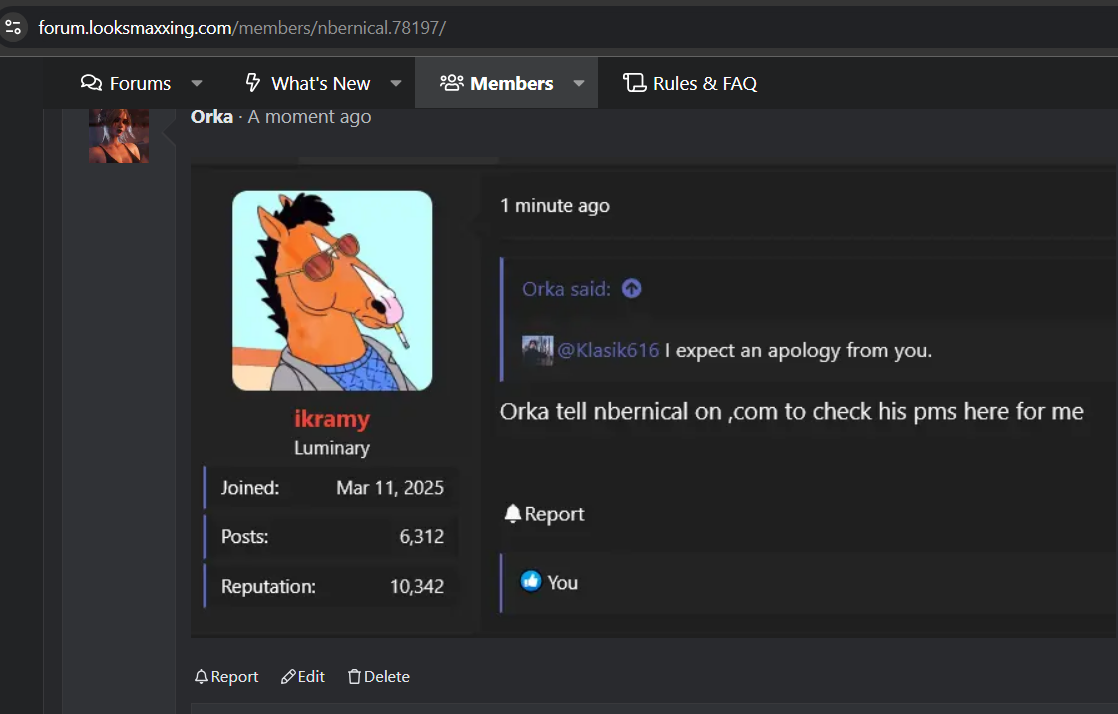
Task: Click the trash can Delete icon
Action: pos(354,677)
